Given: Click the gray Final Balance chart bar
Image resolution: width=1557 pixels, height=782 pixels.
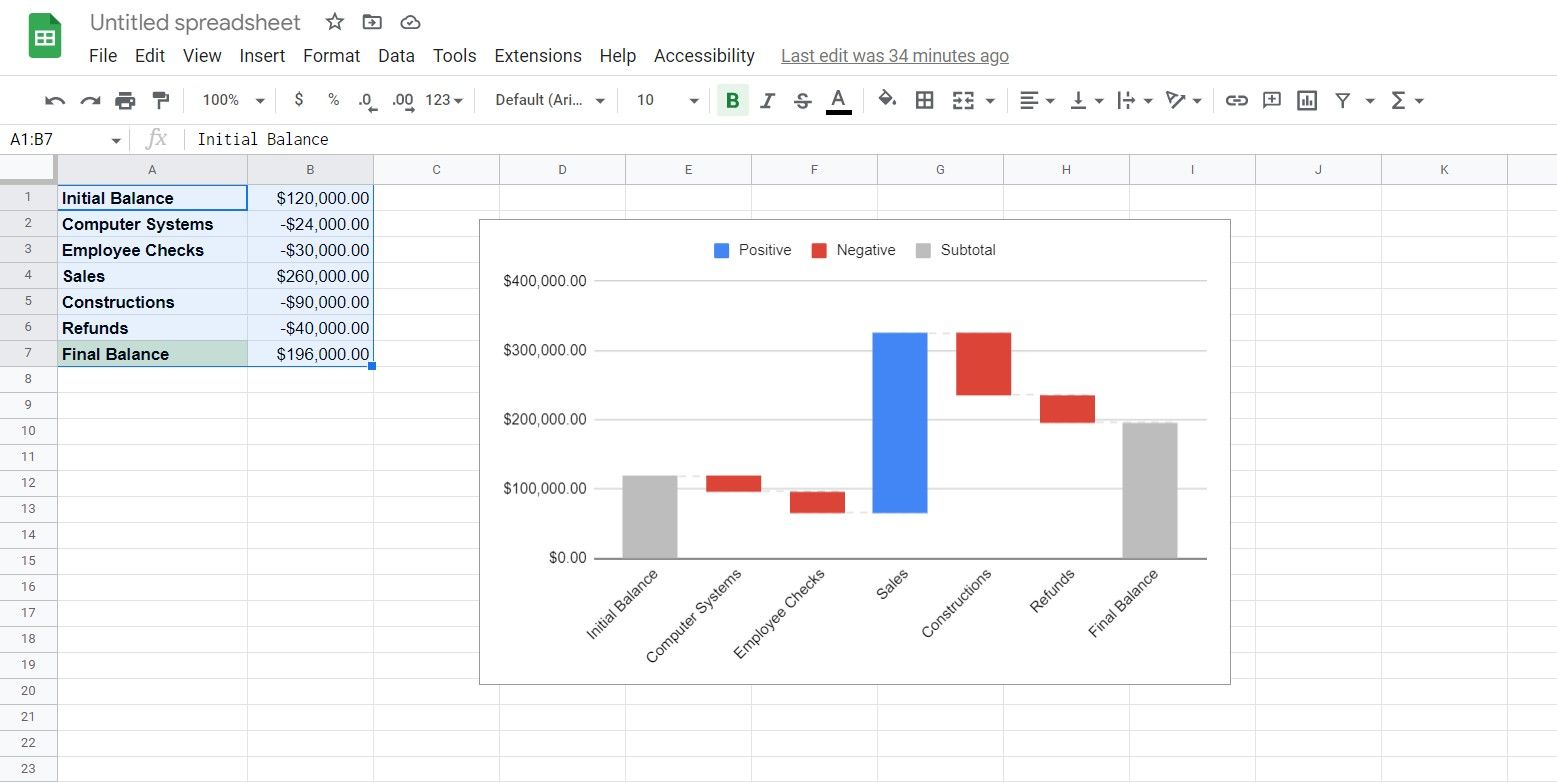Looking at the screenshot, I should click(1150, 490).
